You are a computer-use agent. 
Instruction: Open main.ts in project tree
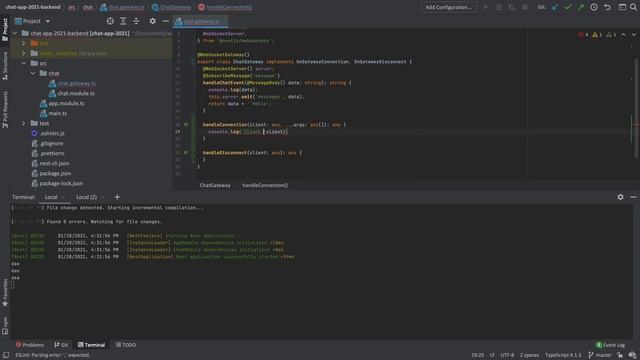click(x=58, y=113)
